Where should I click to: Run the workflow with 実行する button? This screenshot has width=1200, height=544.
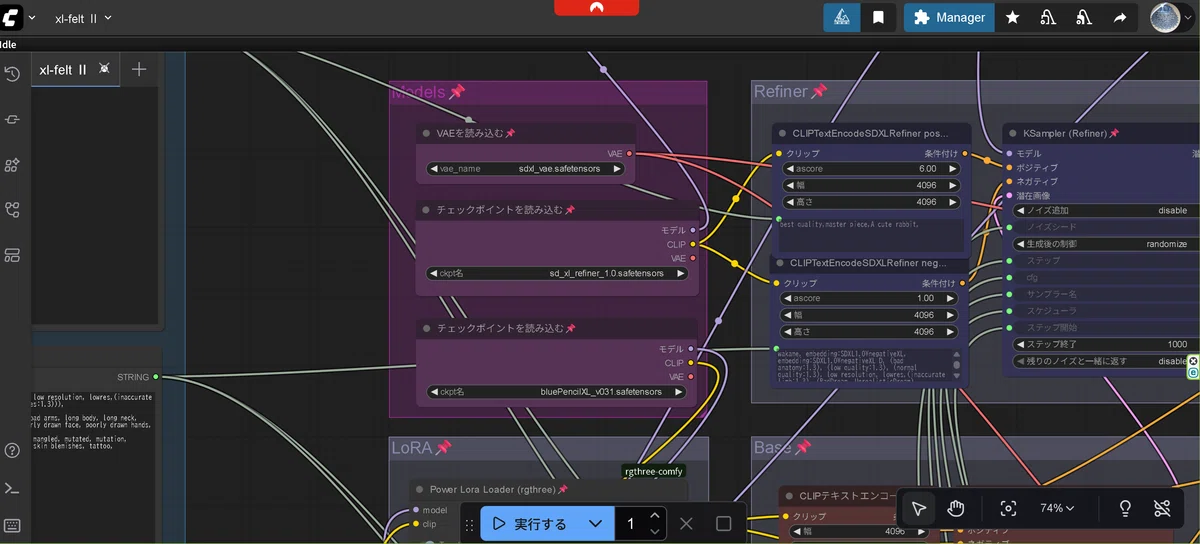pyautogui.click(x=531, y=523)
